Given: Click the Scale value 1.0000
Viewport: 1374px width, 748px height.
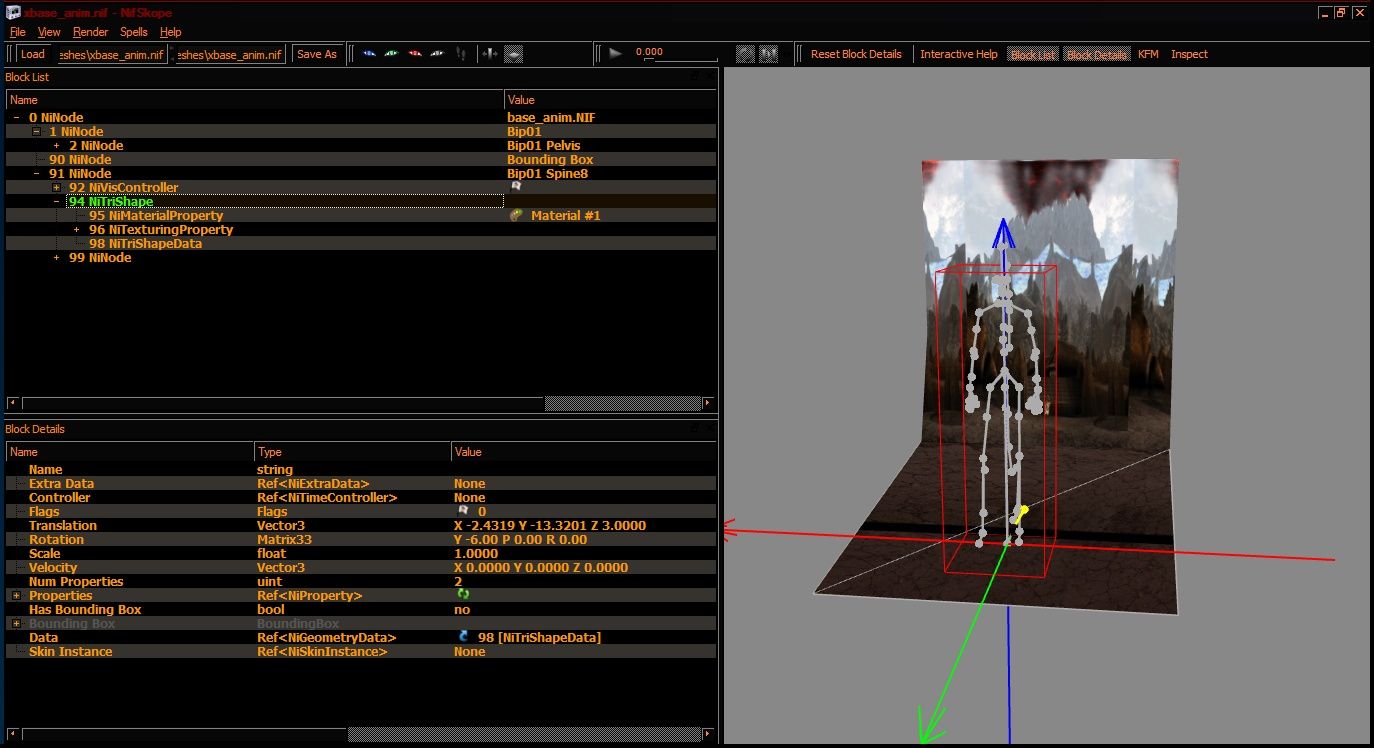Looking at the screenshot, I should (x=476, y=553).
